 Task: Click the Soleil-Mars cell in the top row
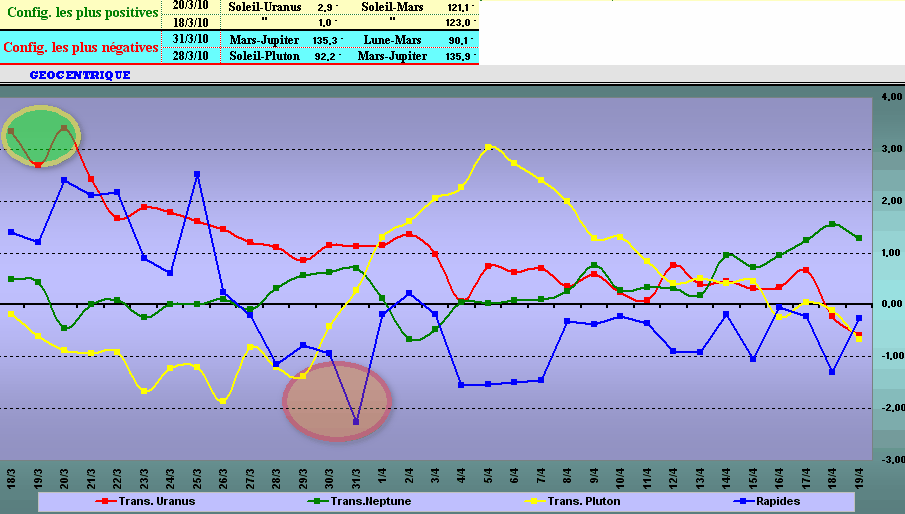(x=391, y=6)
